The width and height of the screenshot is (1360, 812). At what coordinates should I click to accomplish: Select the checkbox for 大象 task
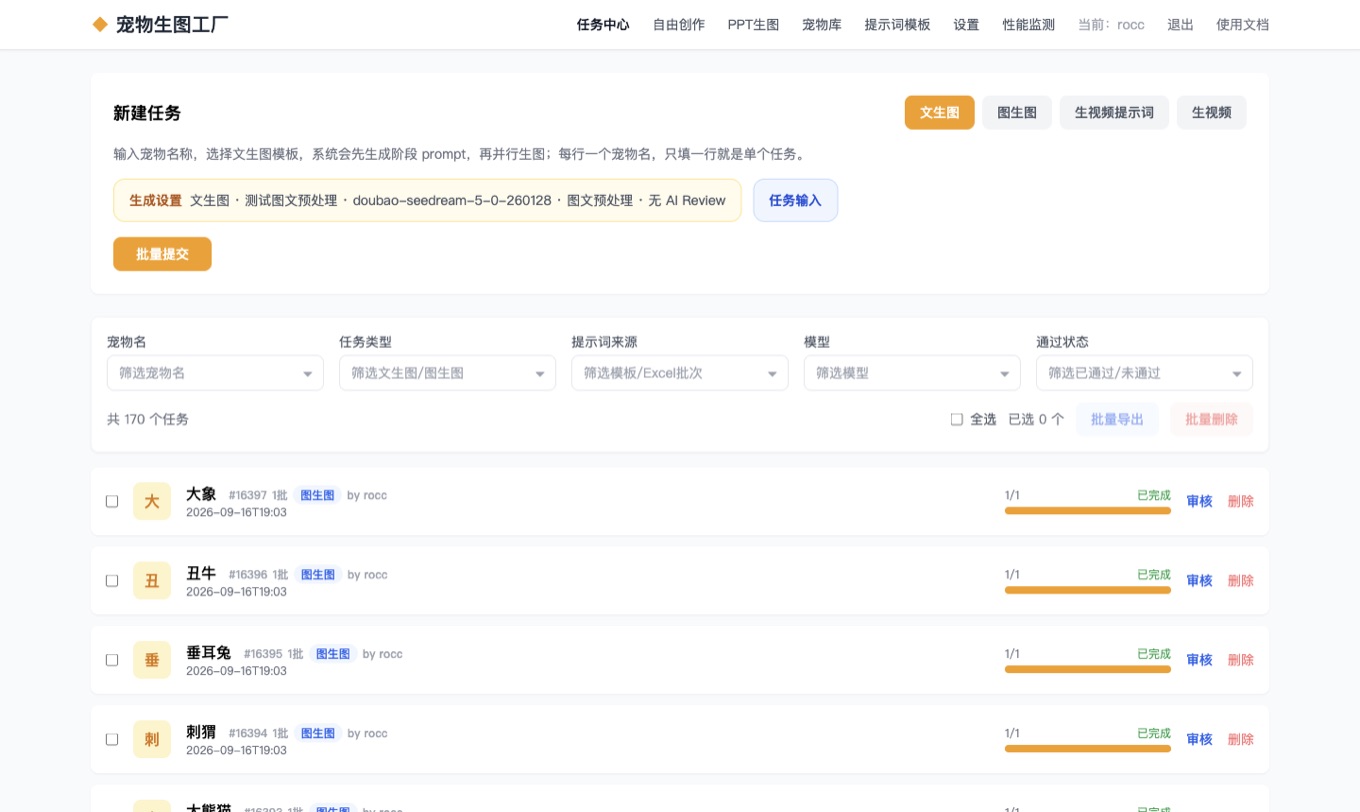pos(112,501)
